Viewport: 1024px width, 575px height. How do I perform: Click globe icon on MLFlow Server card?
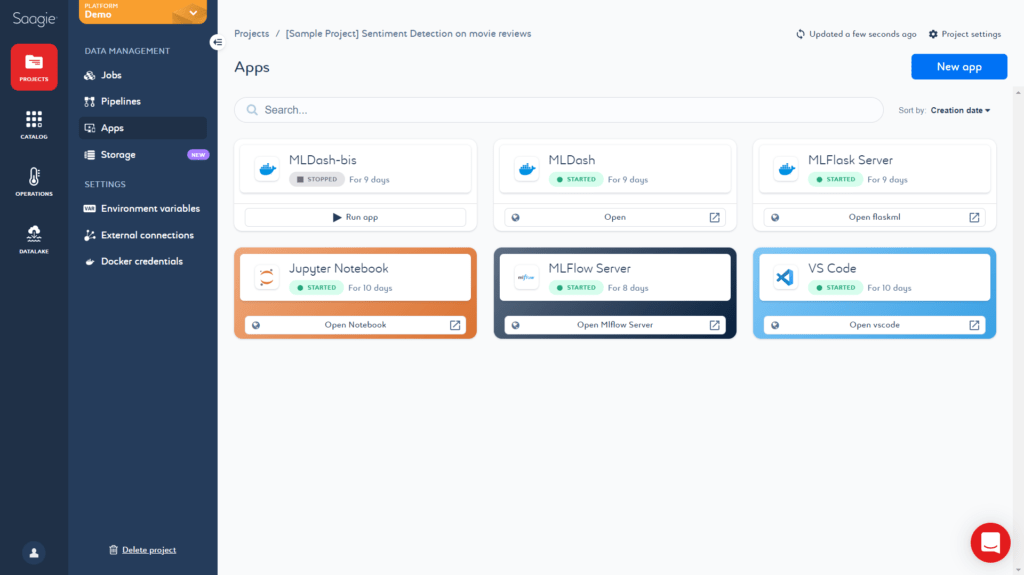click(x=515, y=325)
